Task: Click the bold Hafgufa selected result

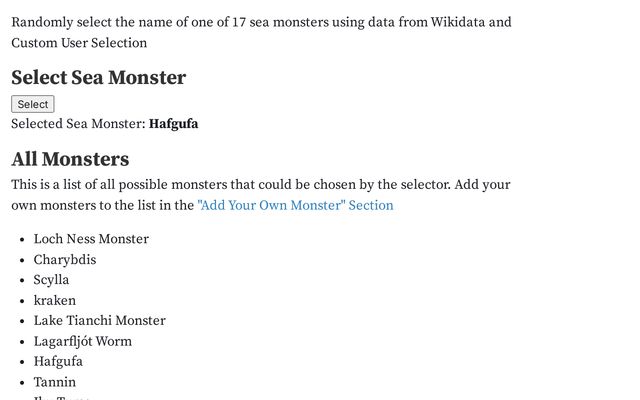Action: pos(173,124)
